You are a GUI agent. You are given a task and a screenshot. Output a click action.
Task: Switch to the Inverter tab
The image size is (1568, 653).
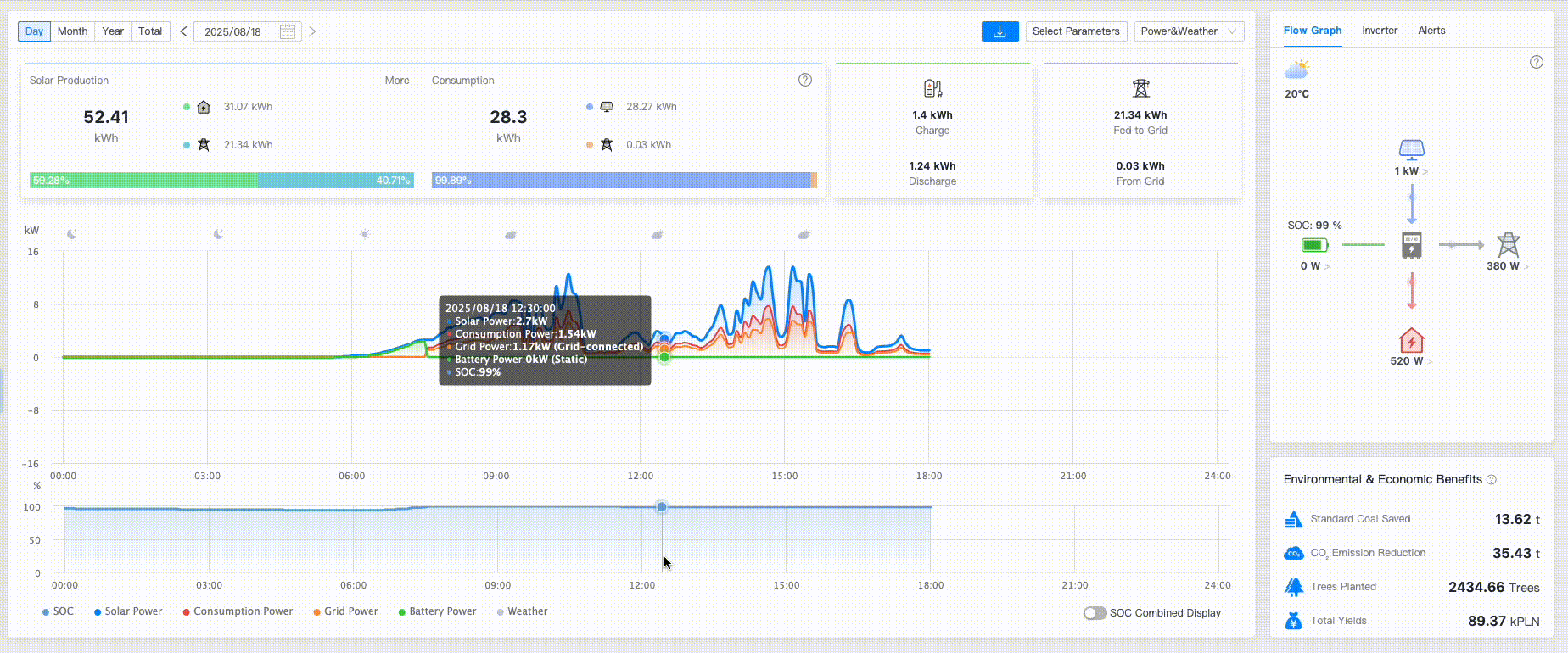[1379, 31]
